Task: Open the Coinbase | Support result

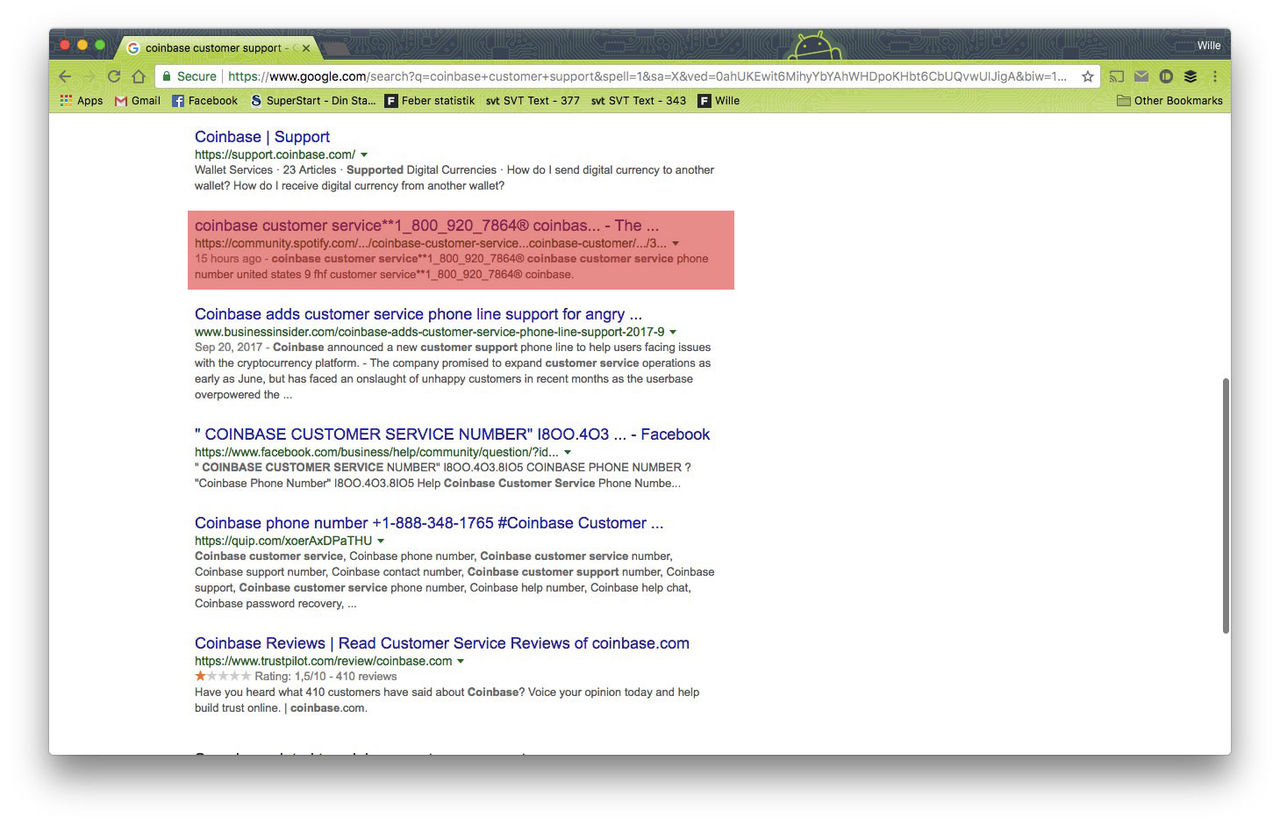Action: [x=262, y=137]
